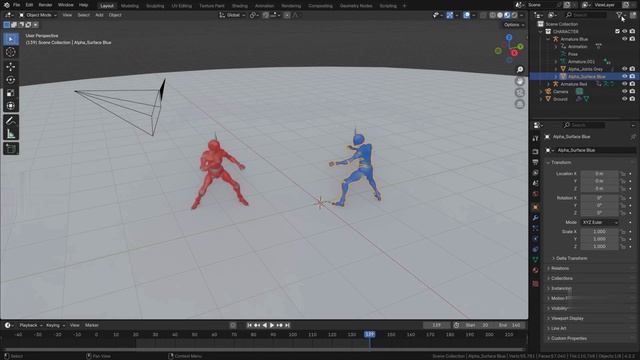Select the Measure tool
Screen dimensions: 640x360
(x=11, y=134)
